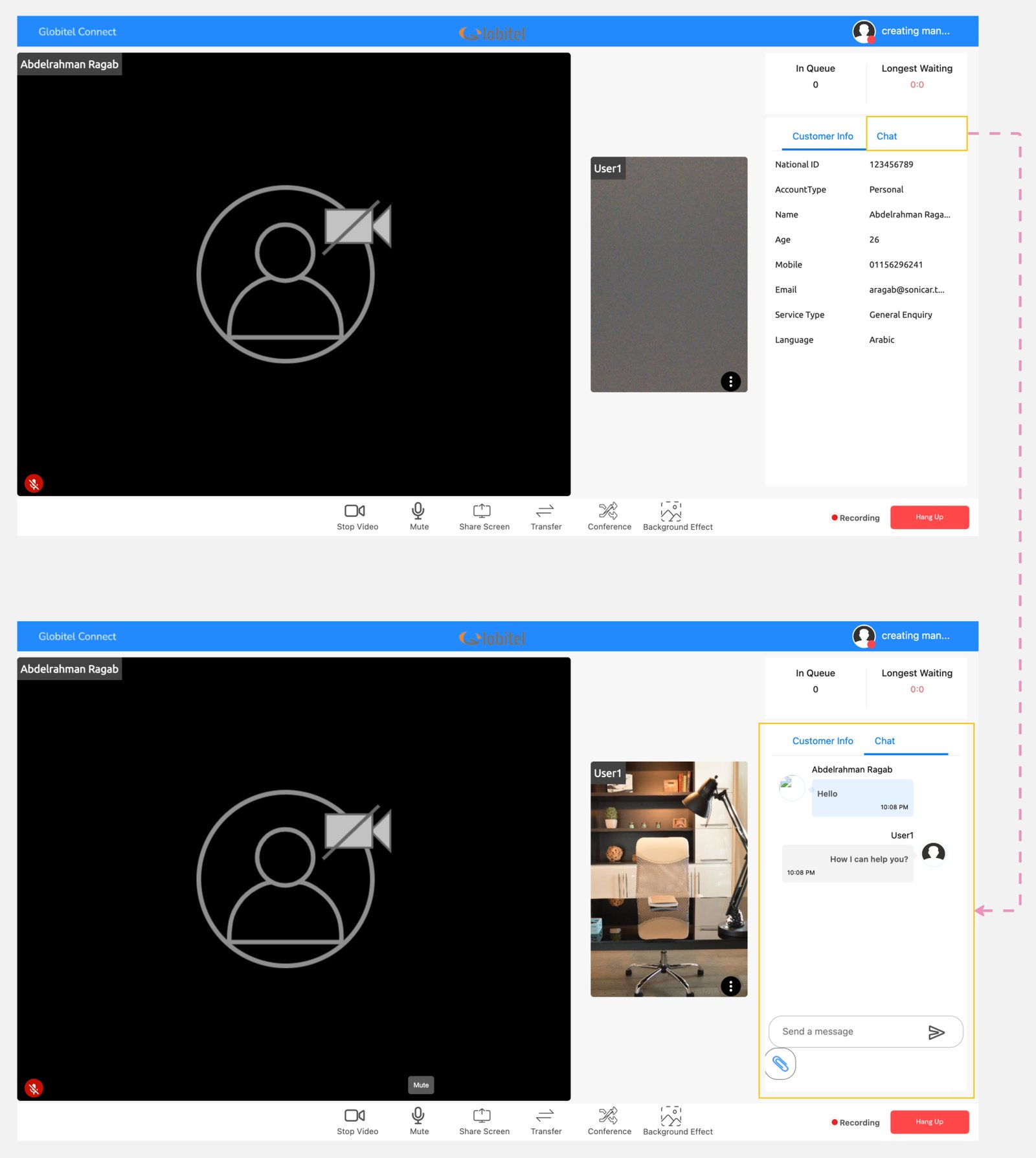Switch to Customer Info tab in bottom panel
1036x1158 pixels.
tap(822, 741)
